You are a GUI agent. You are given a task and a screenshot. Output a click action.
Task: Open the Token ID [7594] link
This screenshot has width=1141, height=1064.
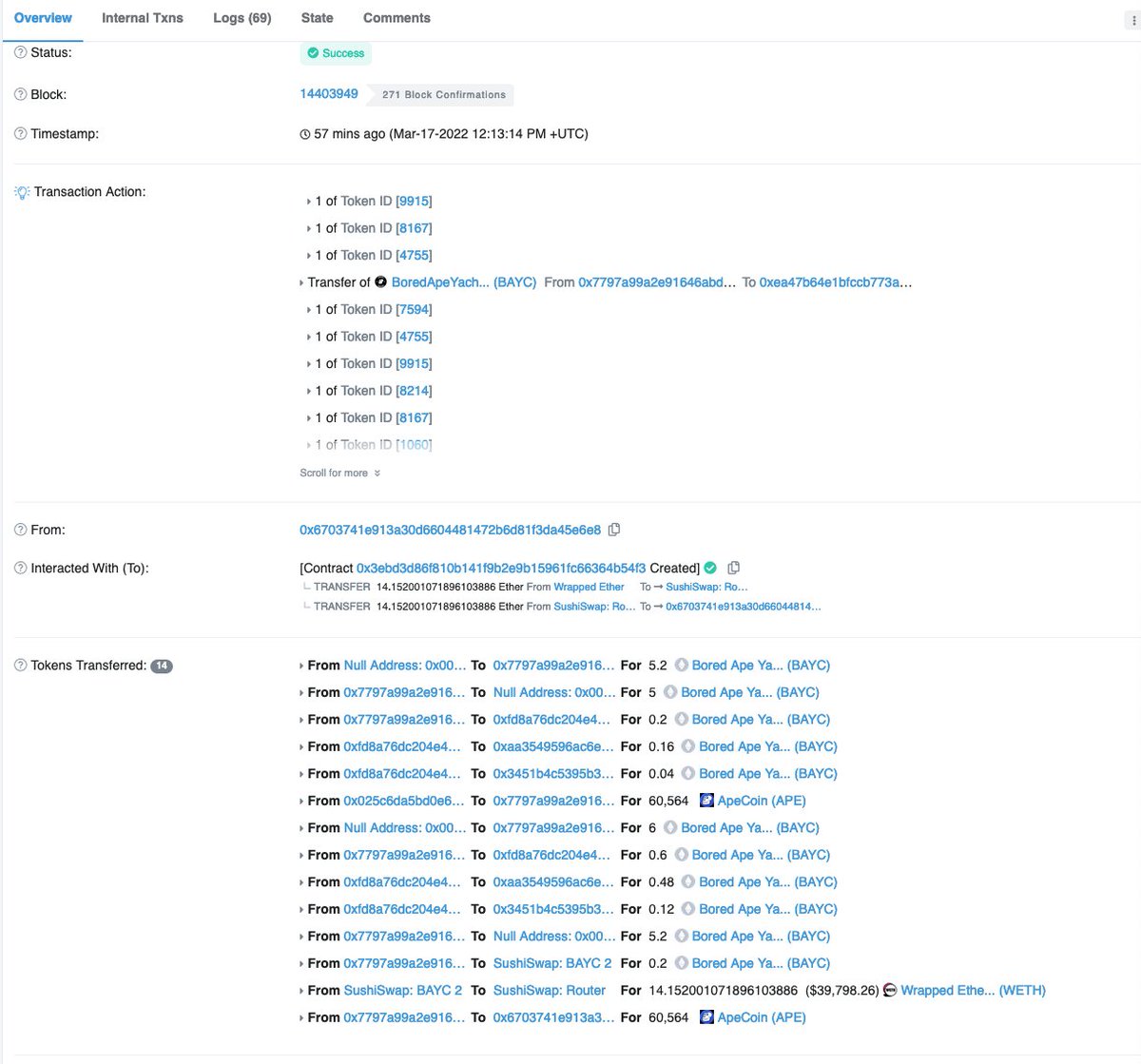tap(414, 310)
